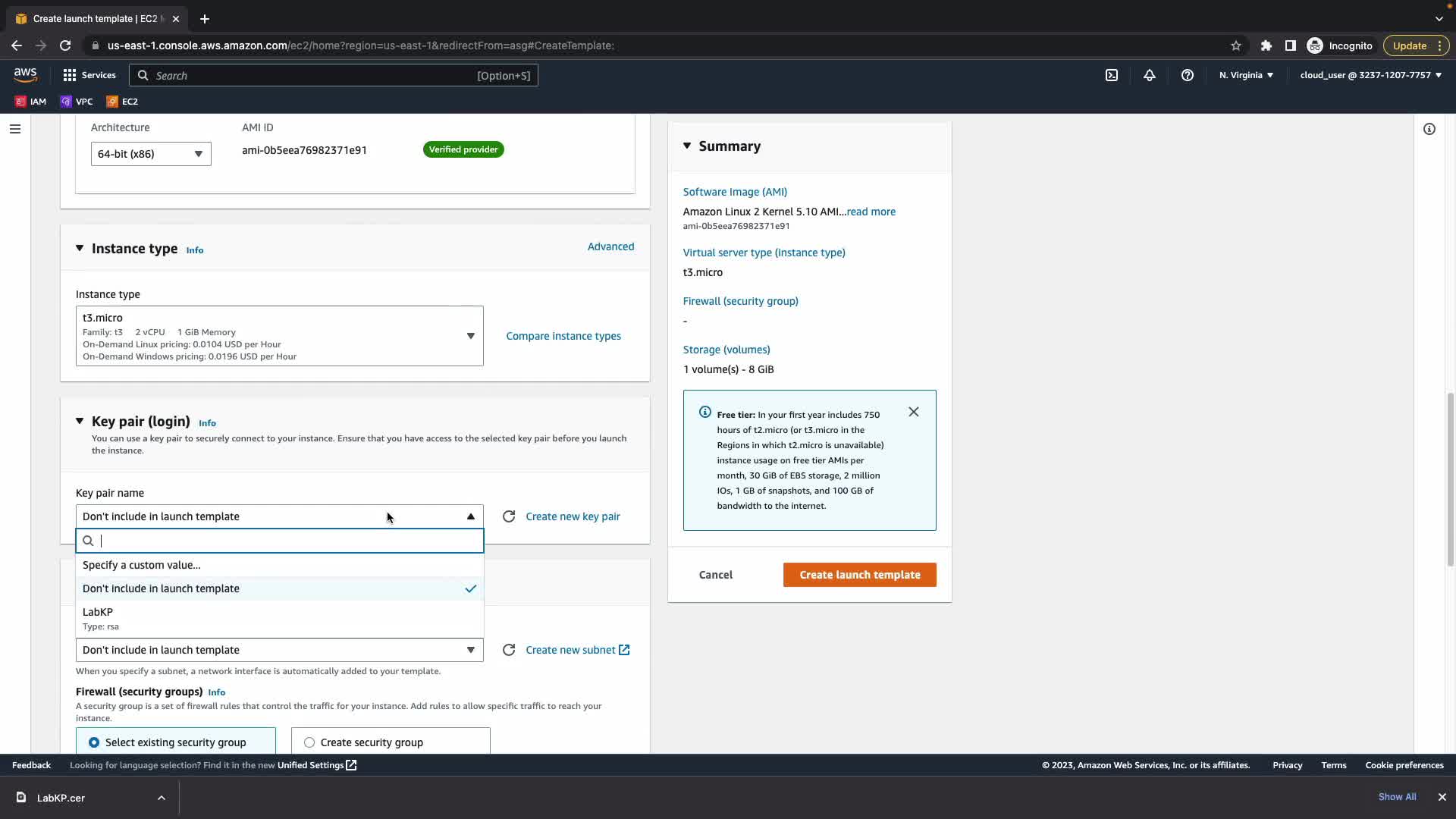This screenshot has height=819, width=1456.
Task: Refresh the subnet list
Action: tap(509, 650)
